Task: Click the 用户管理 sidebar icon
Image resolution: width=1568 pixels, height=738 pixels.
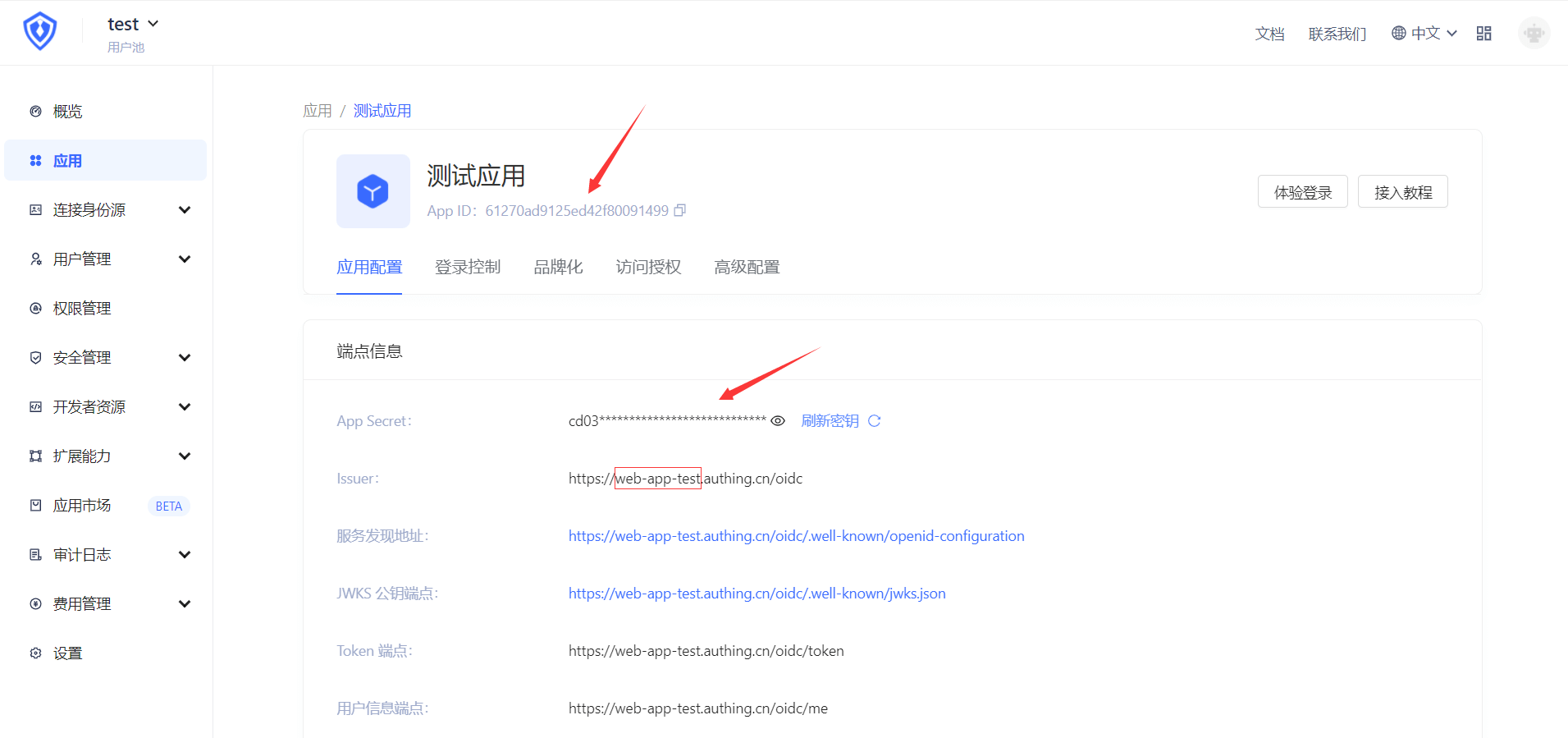Action: pos(35,259)
